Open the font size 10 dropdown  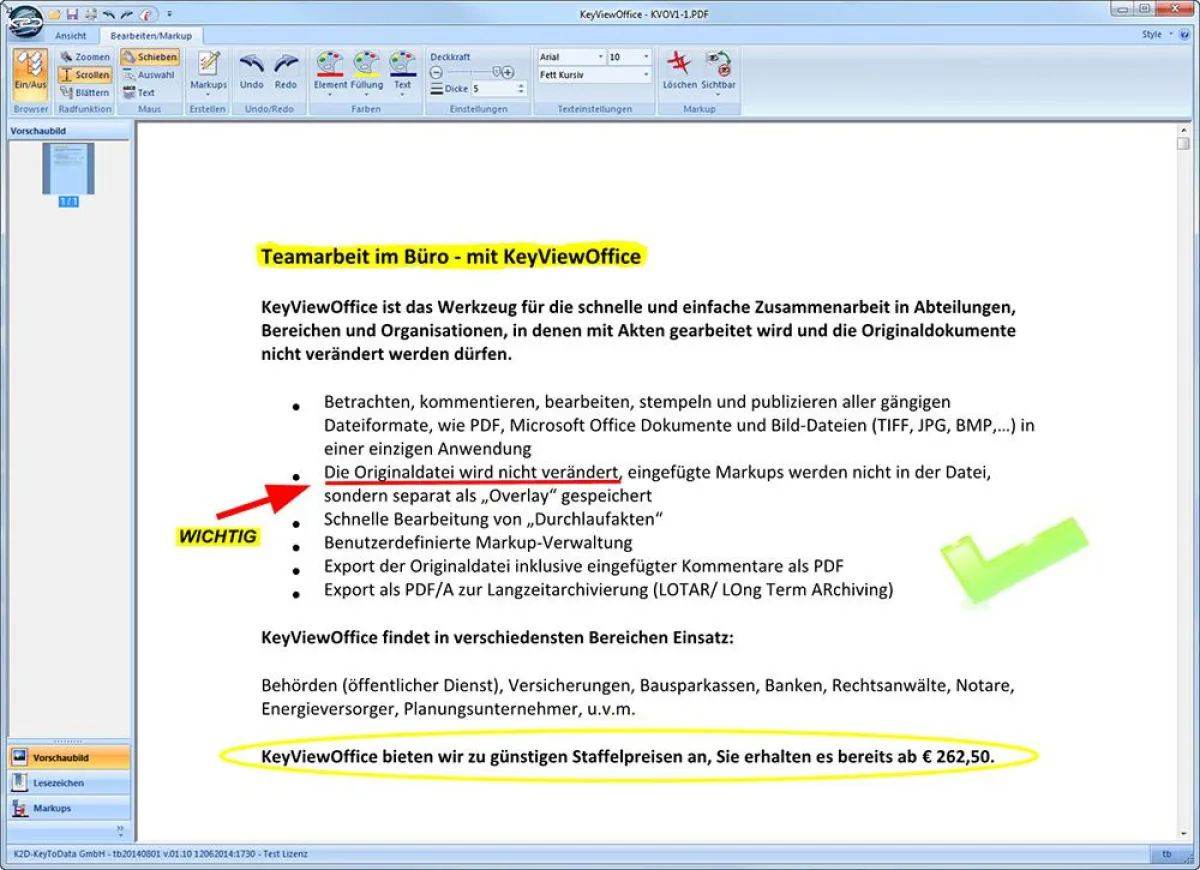pyautogui.click(x=646, y=57)
